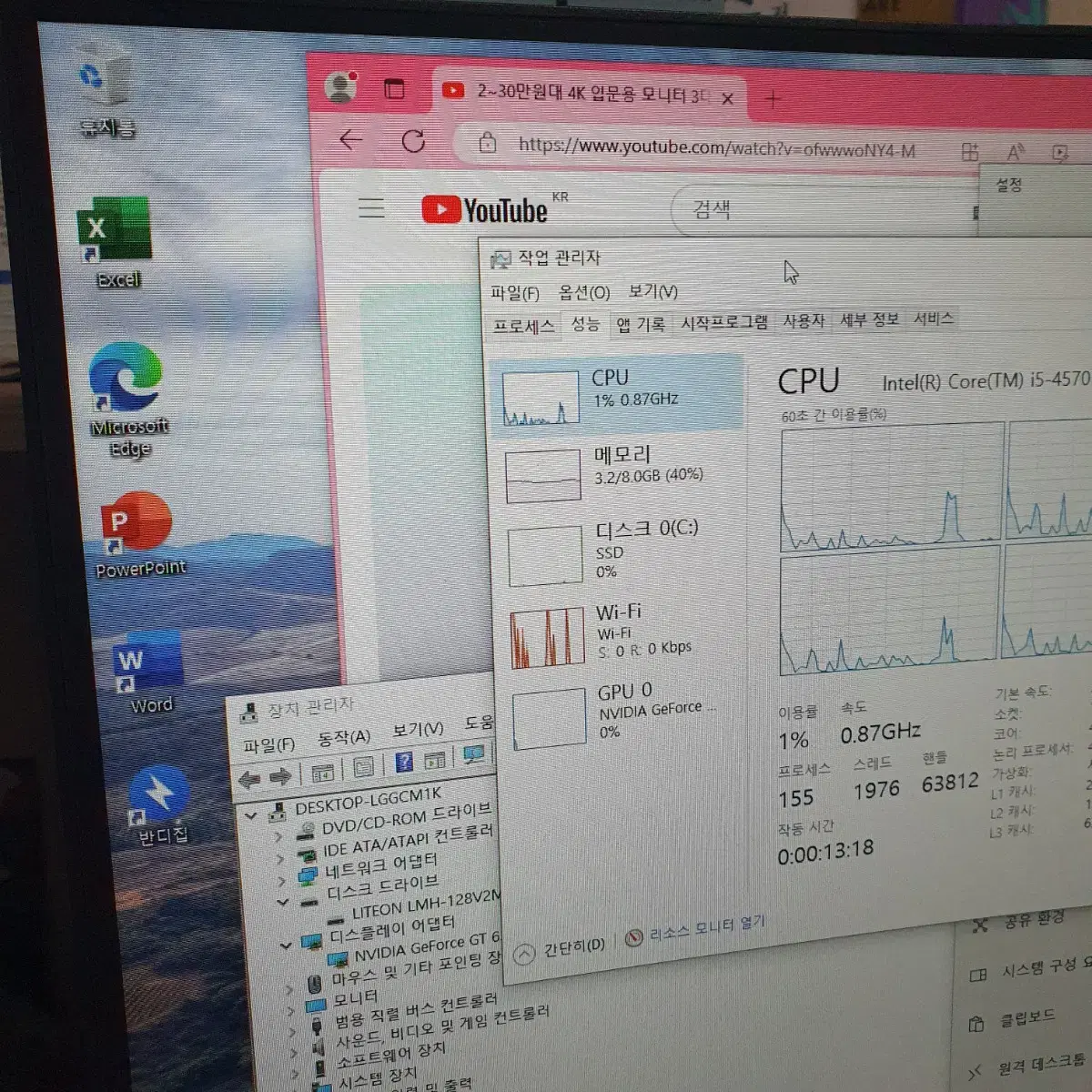Add a new tab in Edge
This screenshot has height=1092, width=1092.
773,99
